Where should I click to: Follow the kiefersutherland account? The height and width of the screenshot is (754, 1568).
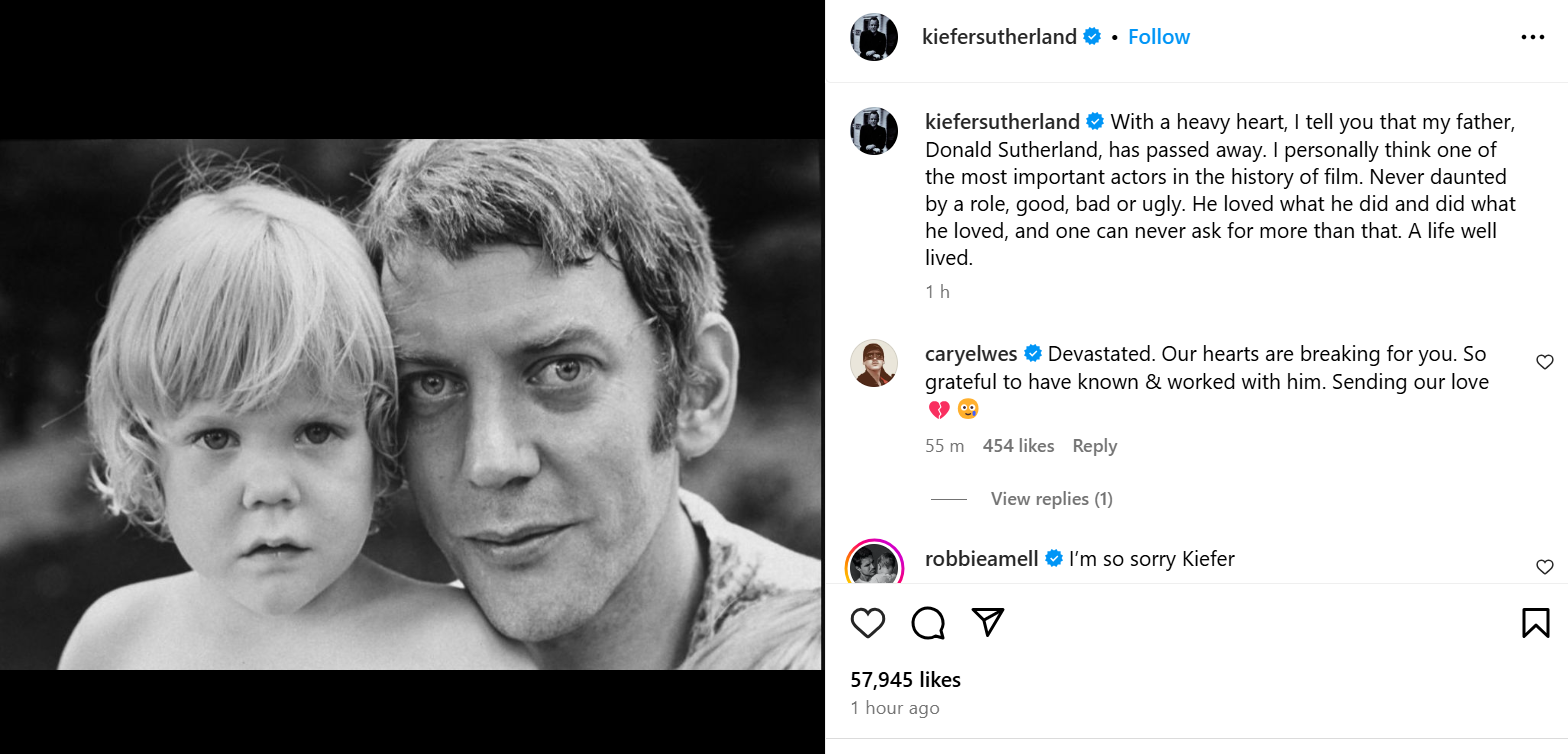[x=1158, y=37]
